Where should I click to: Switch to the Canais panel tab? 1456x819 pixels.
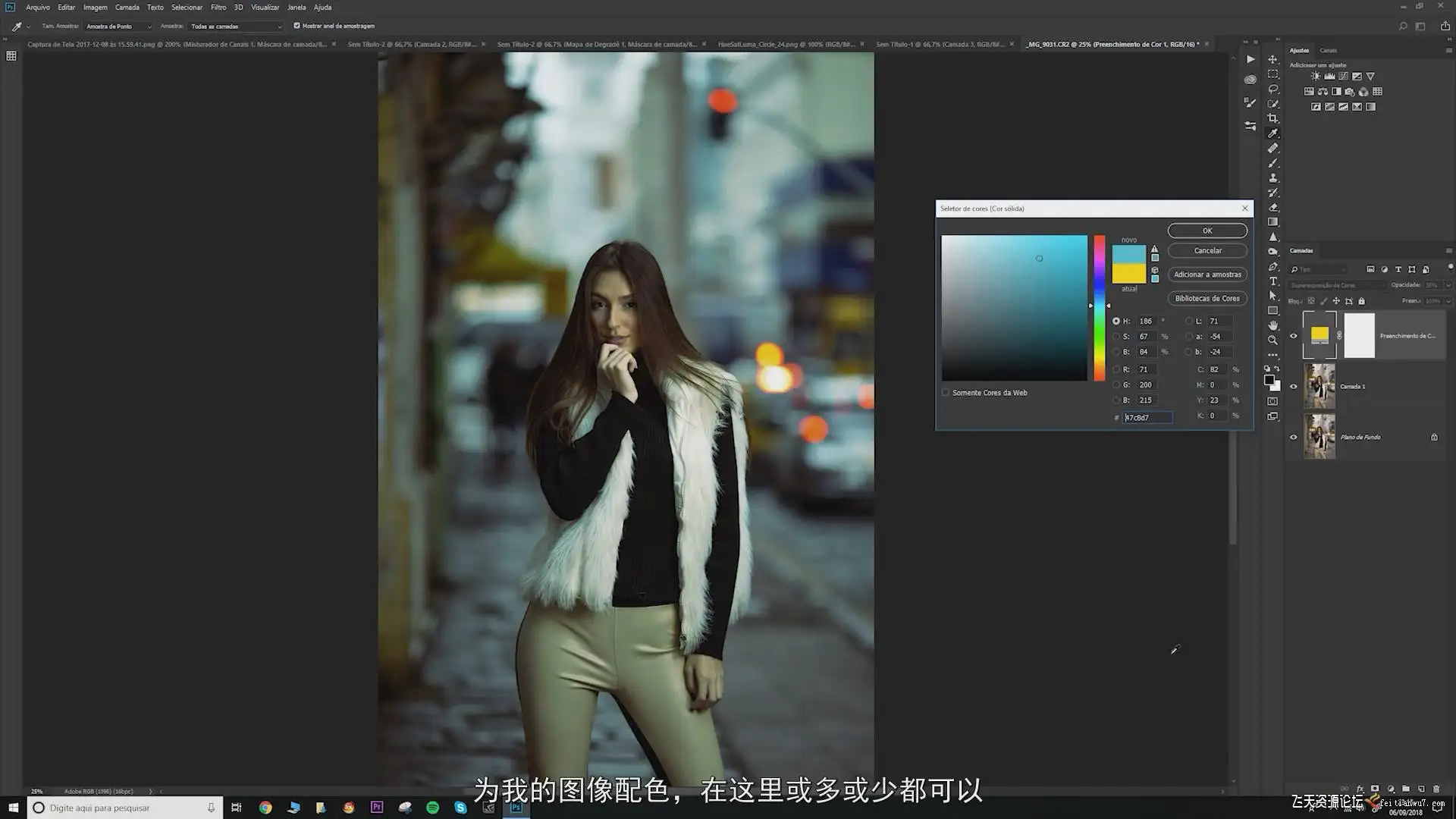tap(1328, 51)
